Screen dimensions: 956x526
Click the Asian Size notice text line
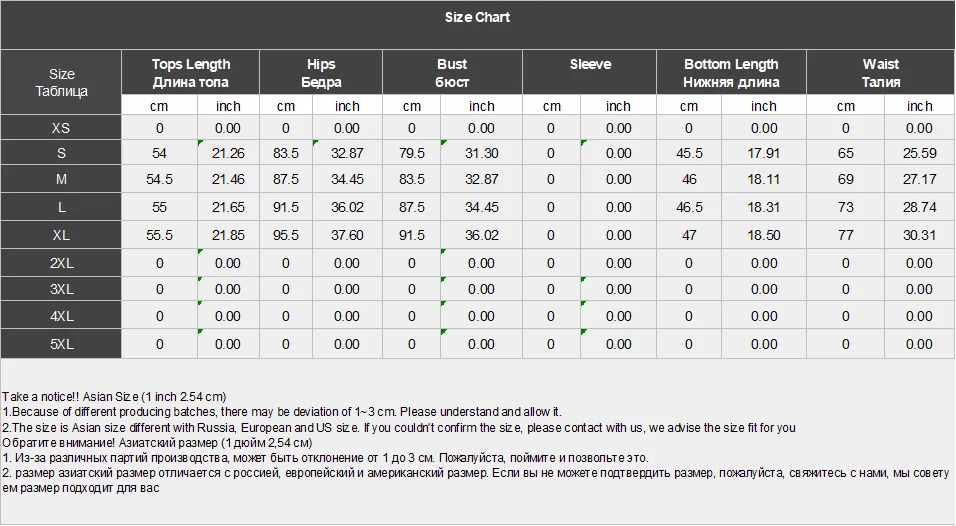click(114, 397)
